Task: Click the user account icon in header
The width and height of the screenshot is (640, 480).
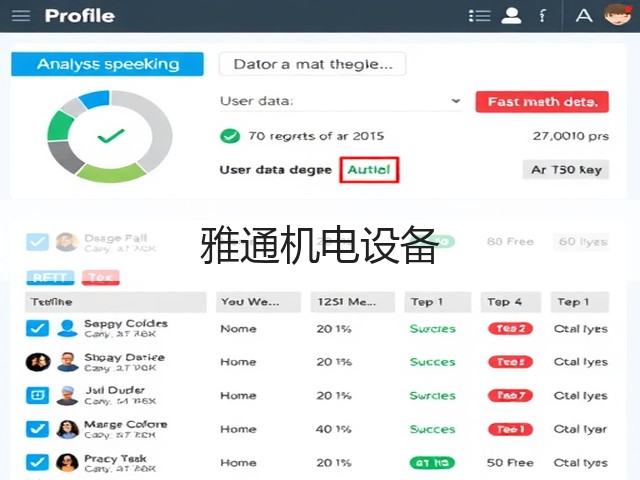Action: click(511, 16)
